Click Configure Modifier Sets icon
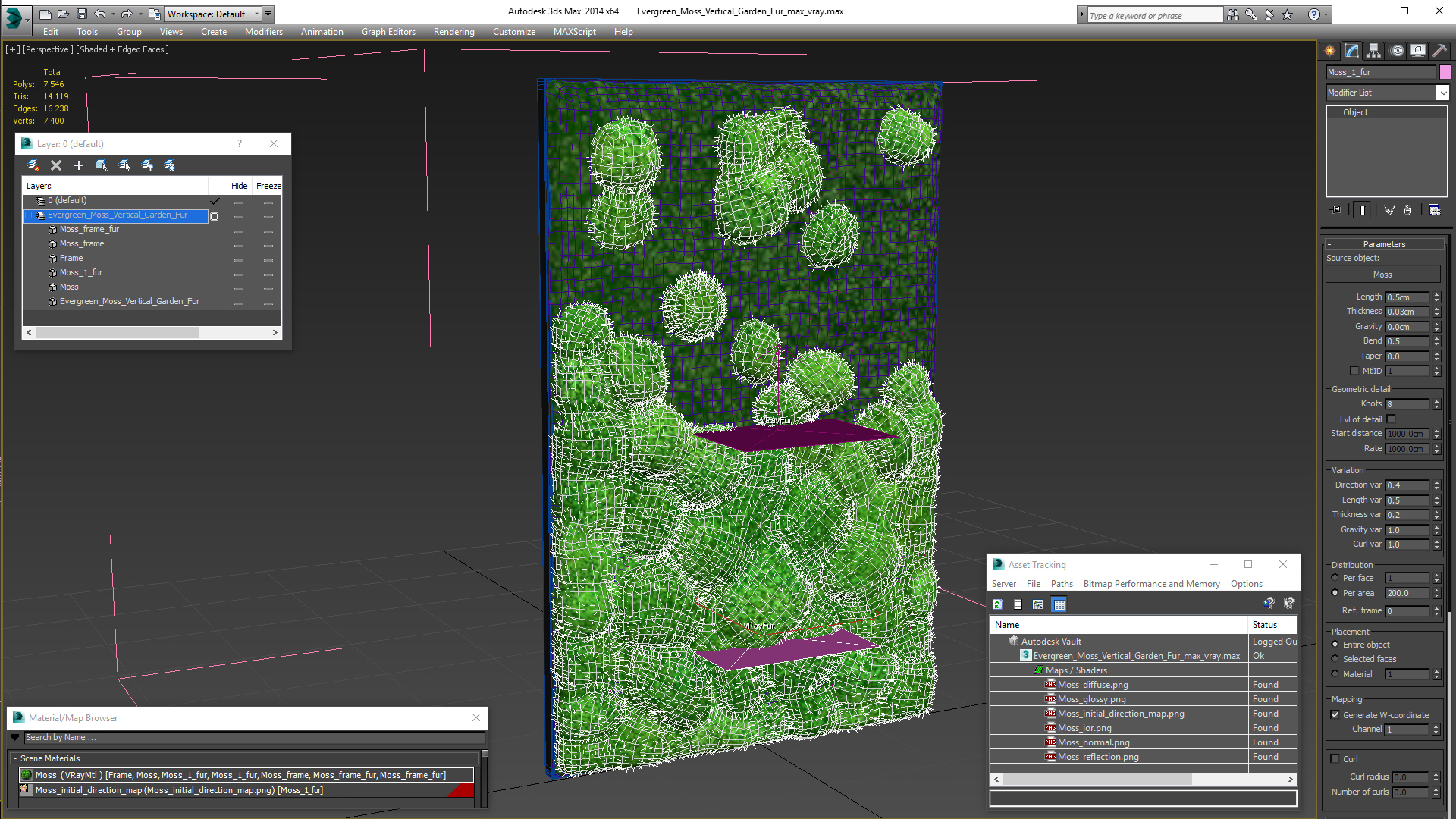1456x819 pixels. click(1434, 210)
